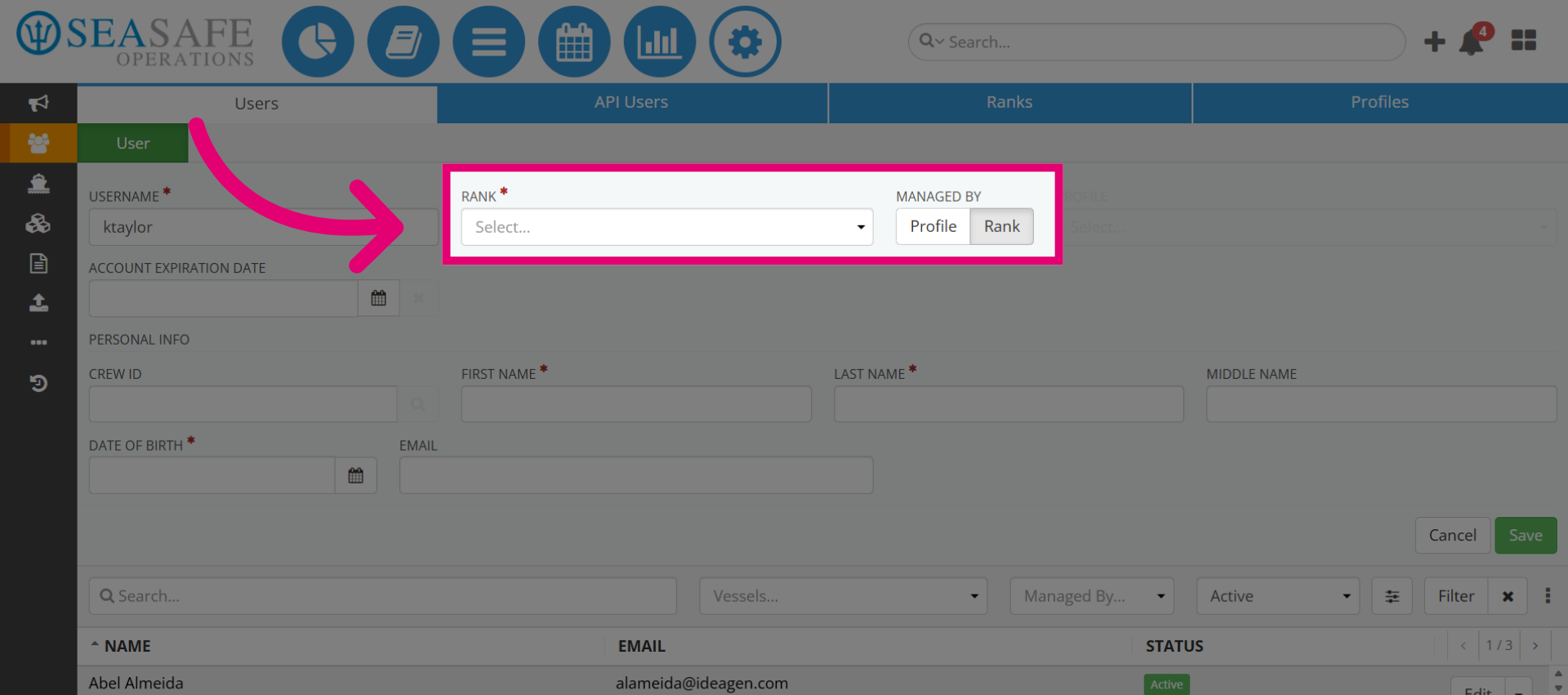Open the calendar planner module icon
The image size is (1568, 695).
574,42
